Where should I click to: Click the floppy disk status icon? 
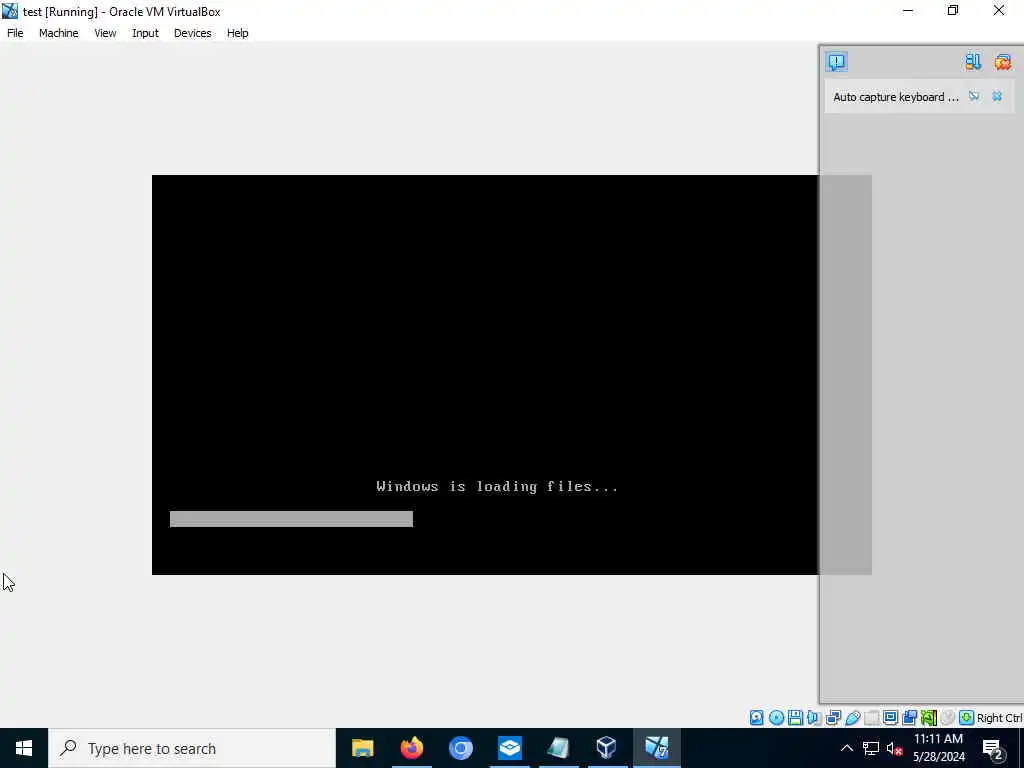pos(795,718)
